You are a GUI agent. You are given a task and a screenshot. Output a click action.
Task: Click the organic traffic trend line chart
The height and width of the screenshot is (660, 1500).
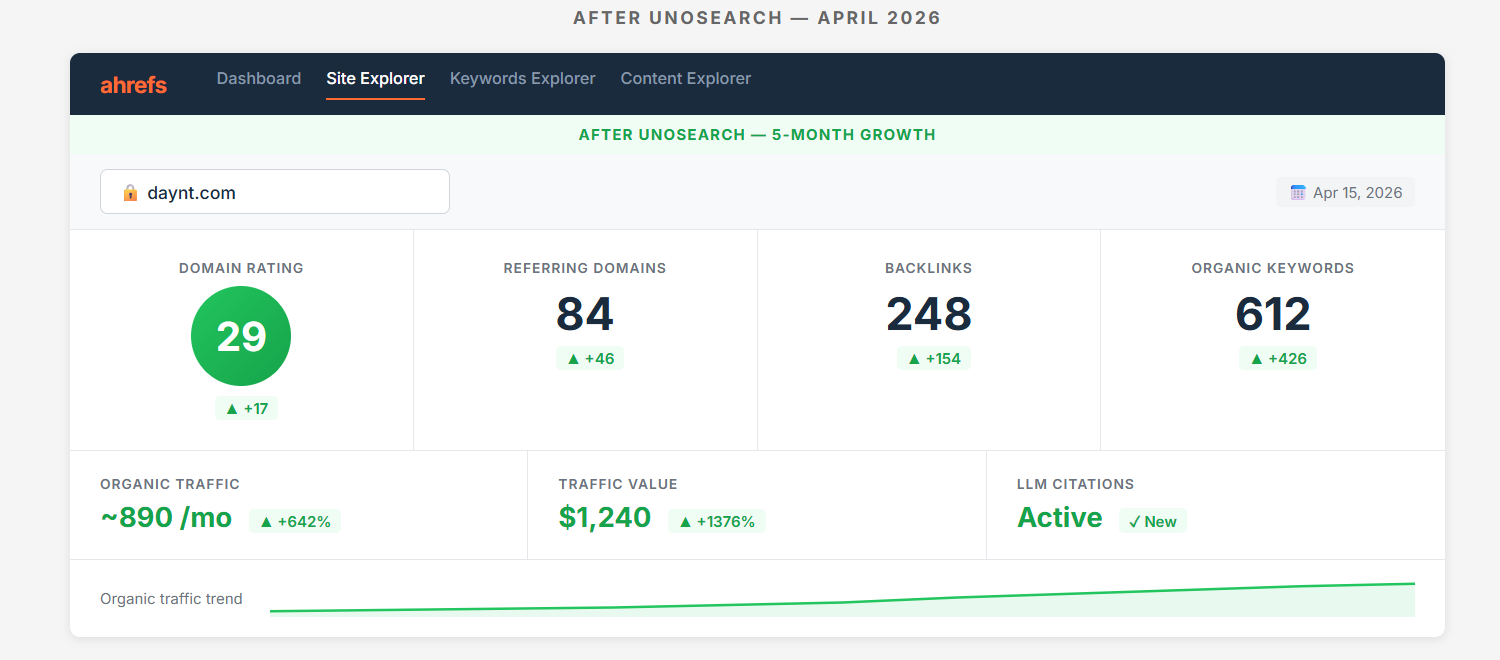click(x=842, y=599)
